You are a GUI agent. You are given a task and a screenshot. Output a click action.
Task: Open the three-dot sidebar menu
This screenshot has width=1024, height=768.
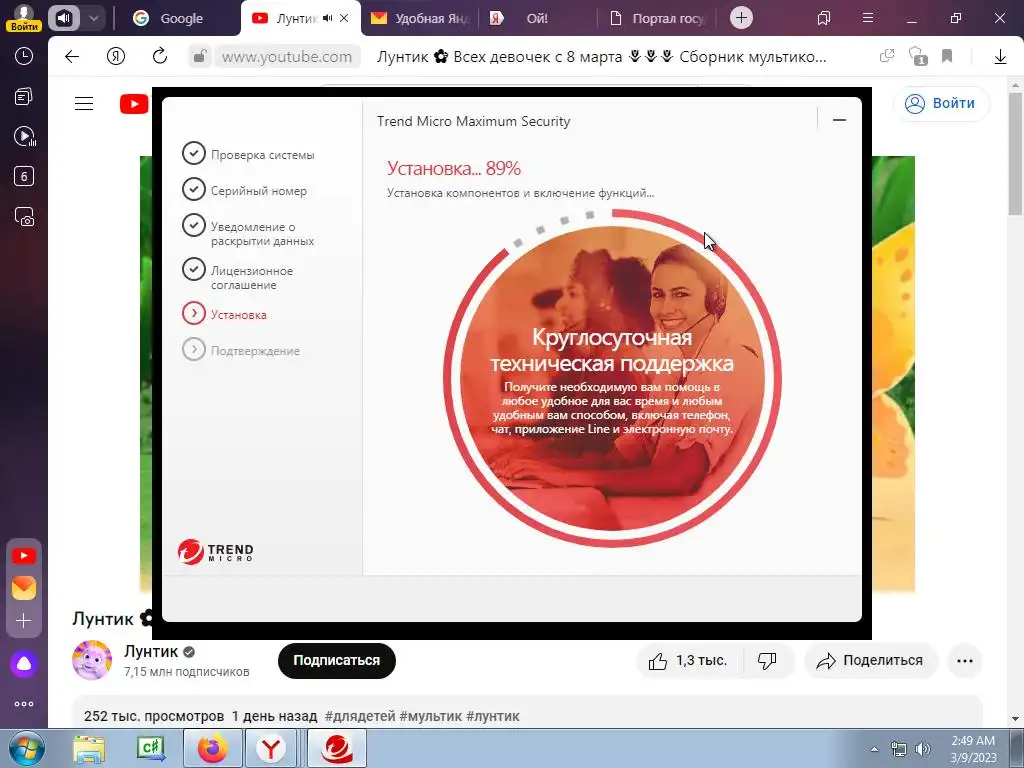tap(24, 704)
